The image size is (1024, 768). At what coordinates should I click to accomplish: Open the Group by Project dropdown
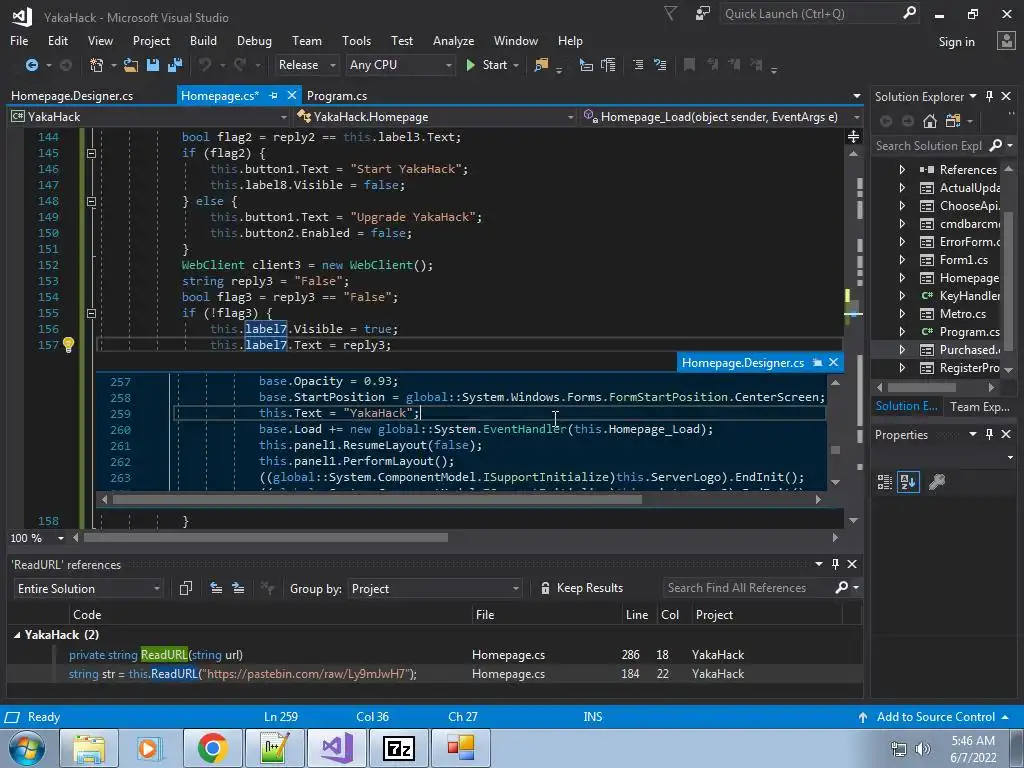pos(435,588)
